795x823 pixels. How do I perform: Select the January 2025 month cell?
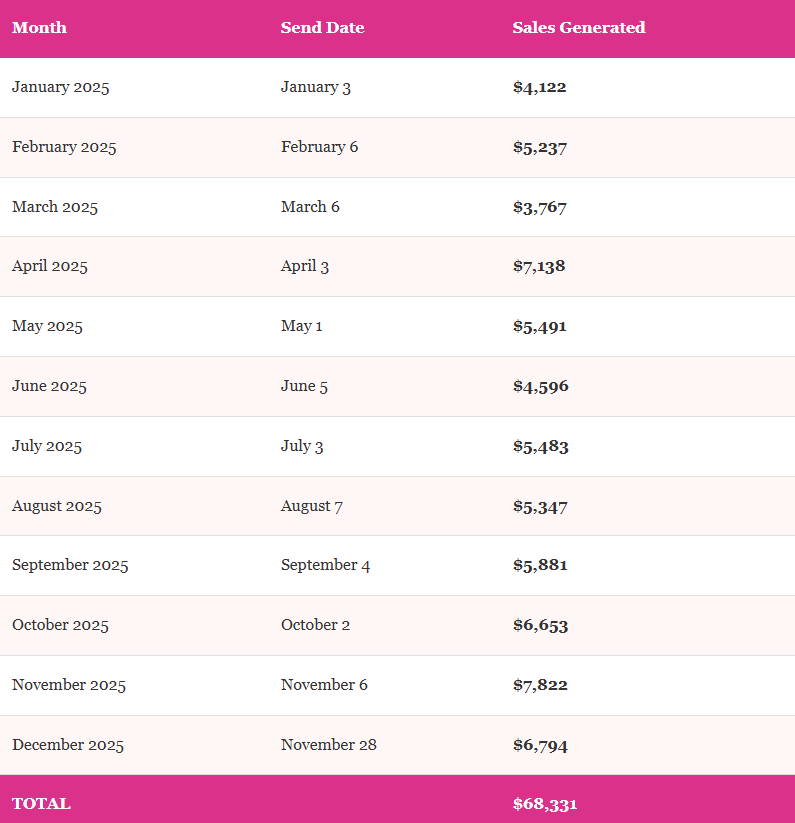click(61, 87)
